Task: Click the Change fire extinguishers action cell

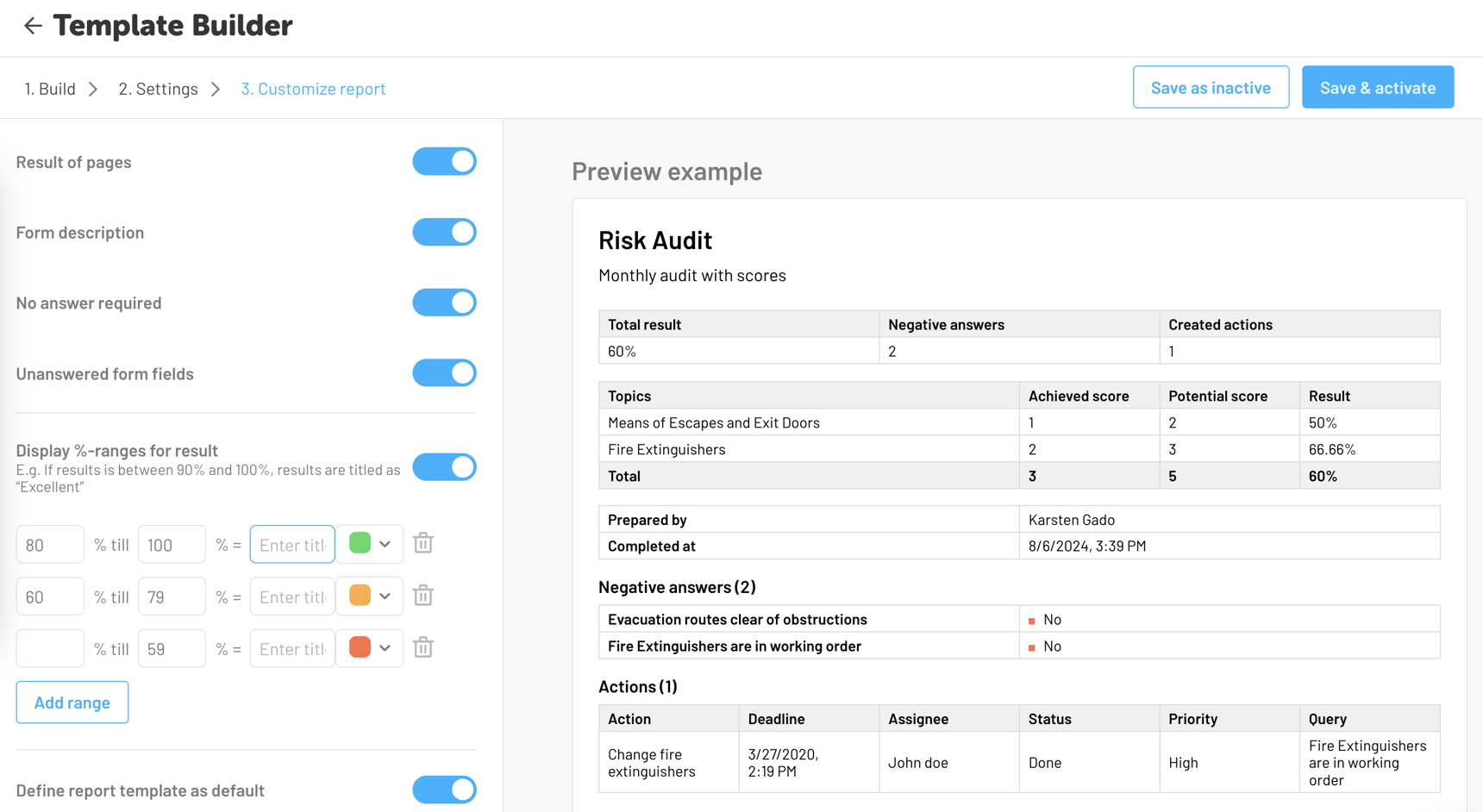Action: [x=669, y=763]
